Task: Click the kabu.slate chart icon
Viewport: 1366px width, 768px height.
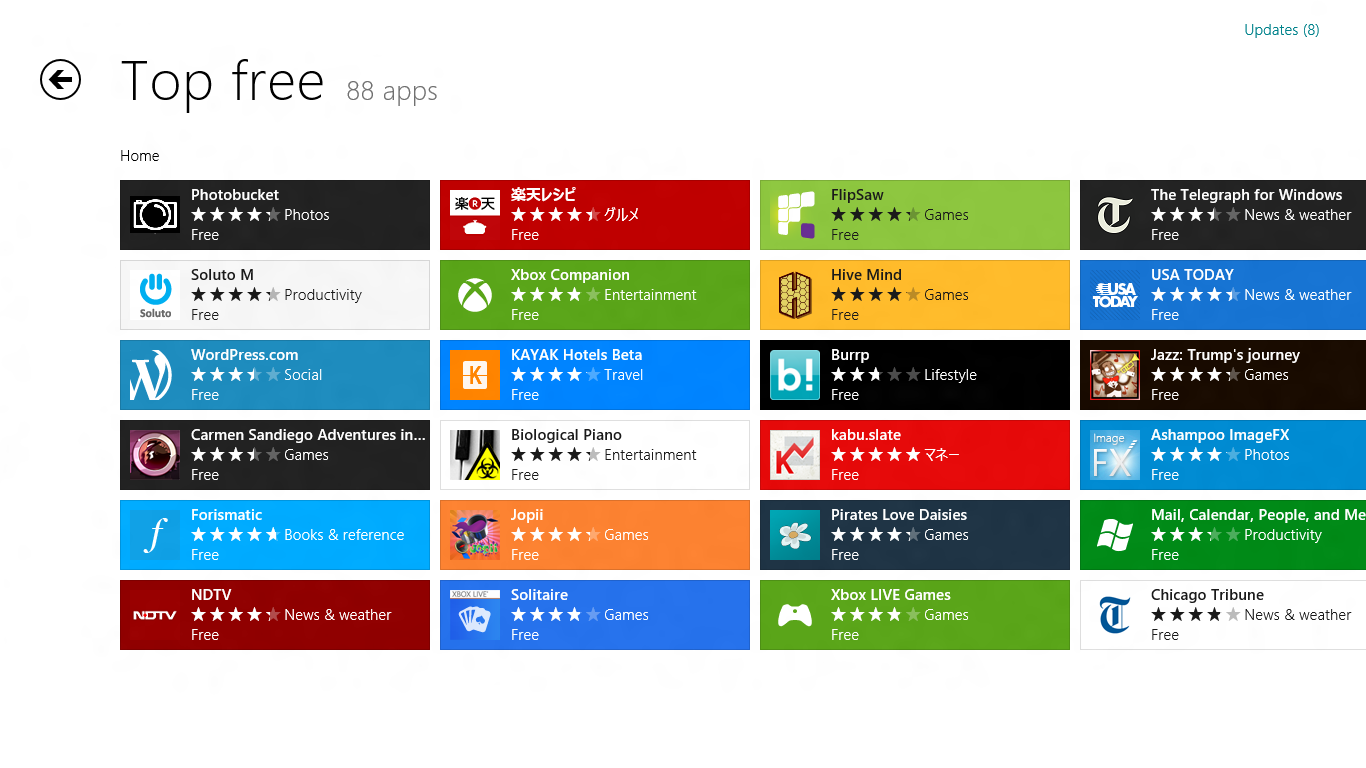Action: [795, 455]
